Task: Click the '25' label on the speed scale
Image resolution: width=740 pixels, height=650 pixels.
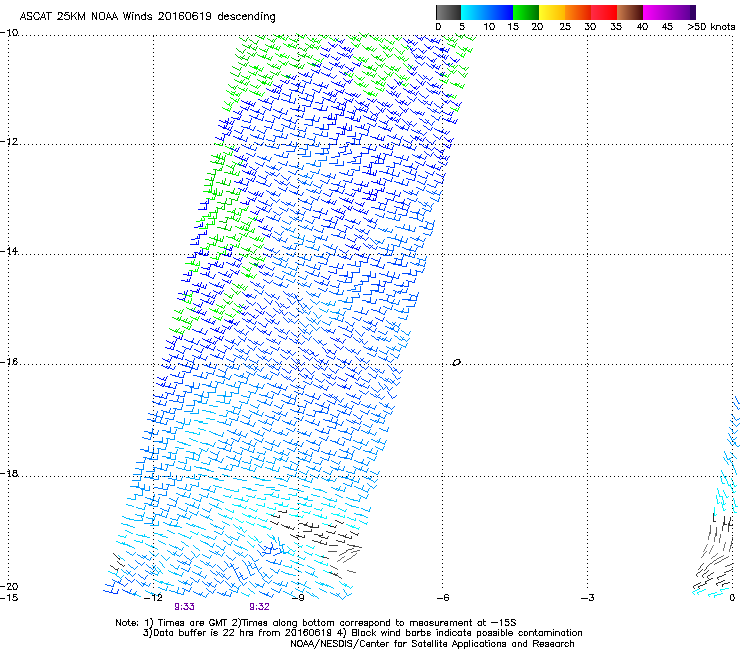Action: (565, 27)
